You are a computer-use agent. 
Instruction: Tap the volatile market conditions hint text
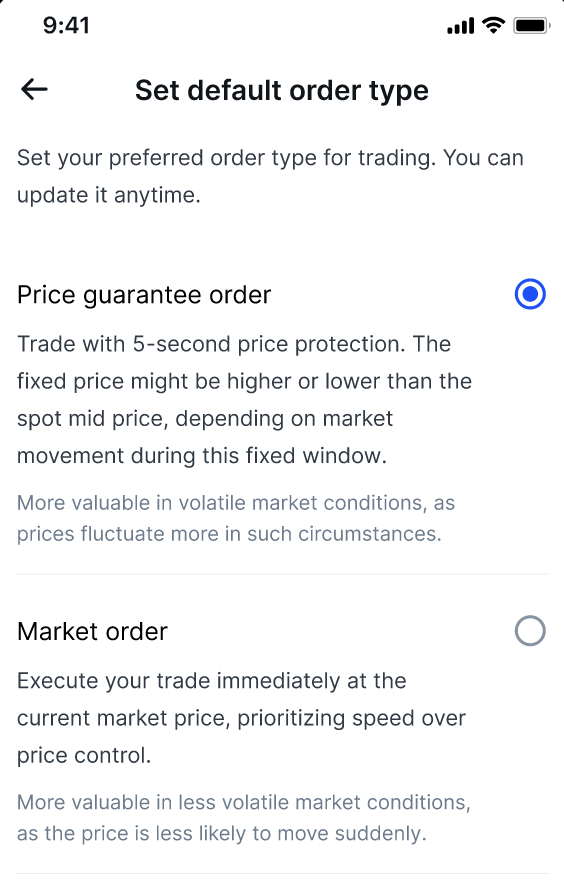pos(236,518)
